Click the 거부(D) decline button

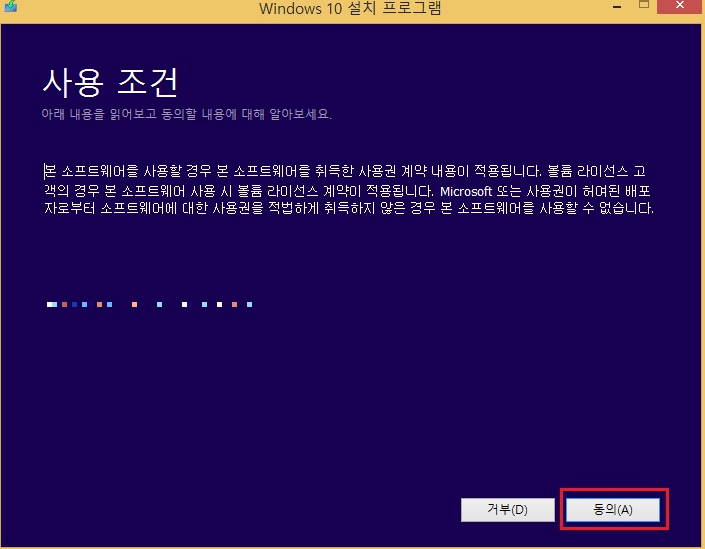tap(508, 509)
